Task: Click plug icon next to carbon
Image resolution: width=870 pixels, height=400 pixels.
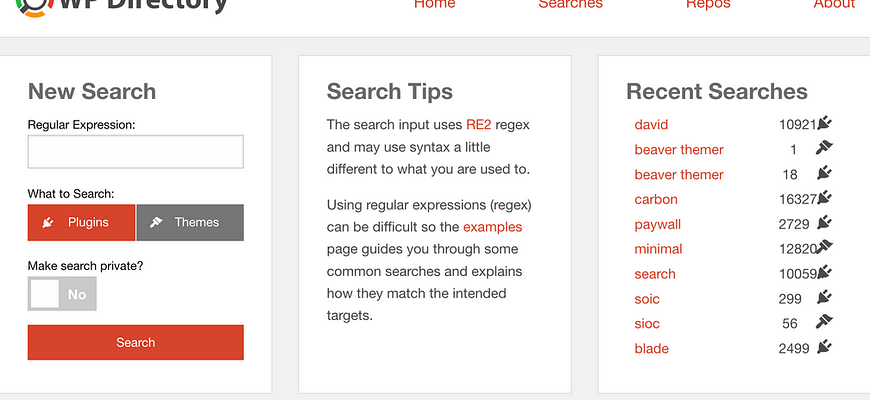Action: (x=825, y=198)
